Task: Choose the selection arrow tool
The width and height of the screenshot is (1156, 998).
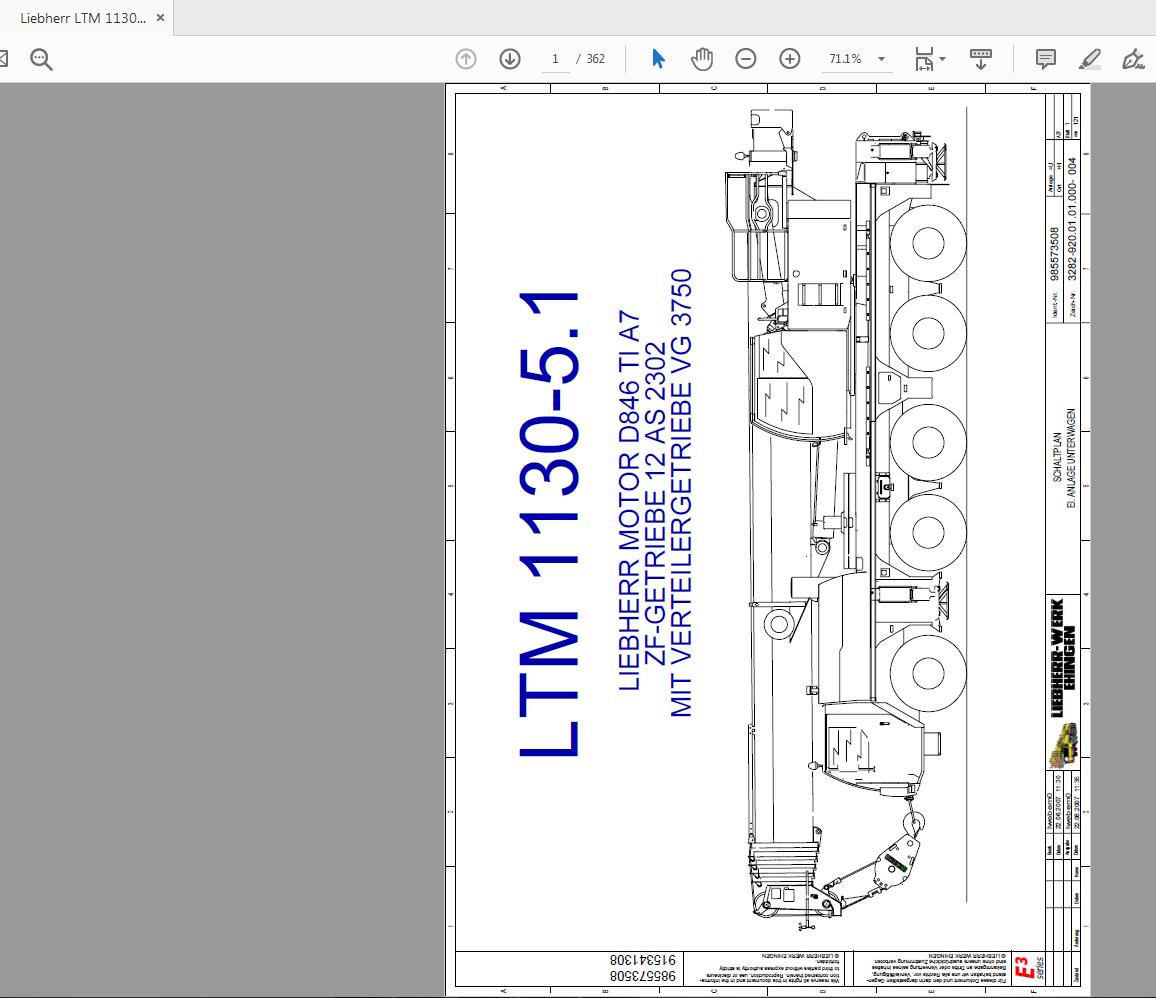Action: coord(658,59)
